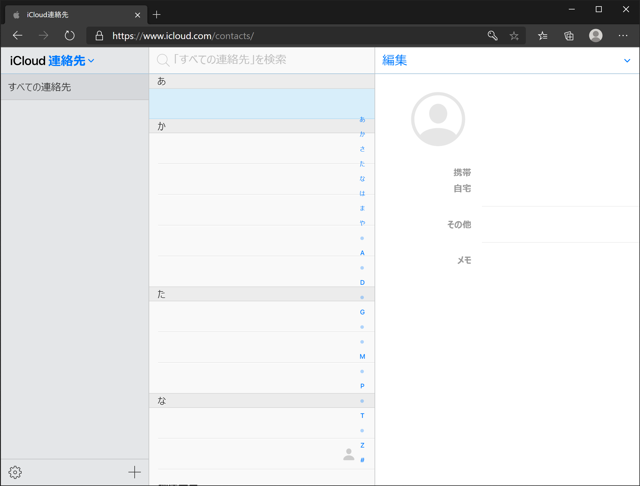The image size is (640, 486).
Task: Open a new browser tab
Action: pyautogui.click(x=157, y=15)
